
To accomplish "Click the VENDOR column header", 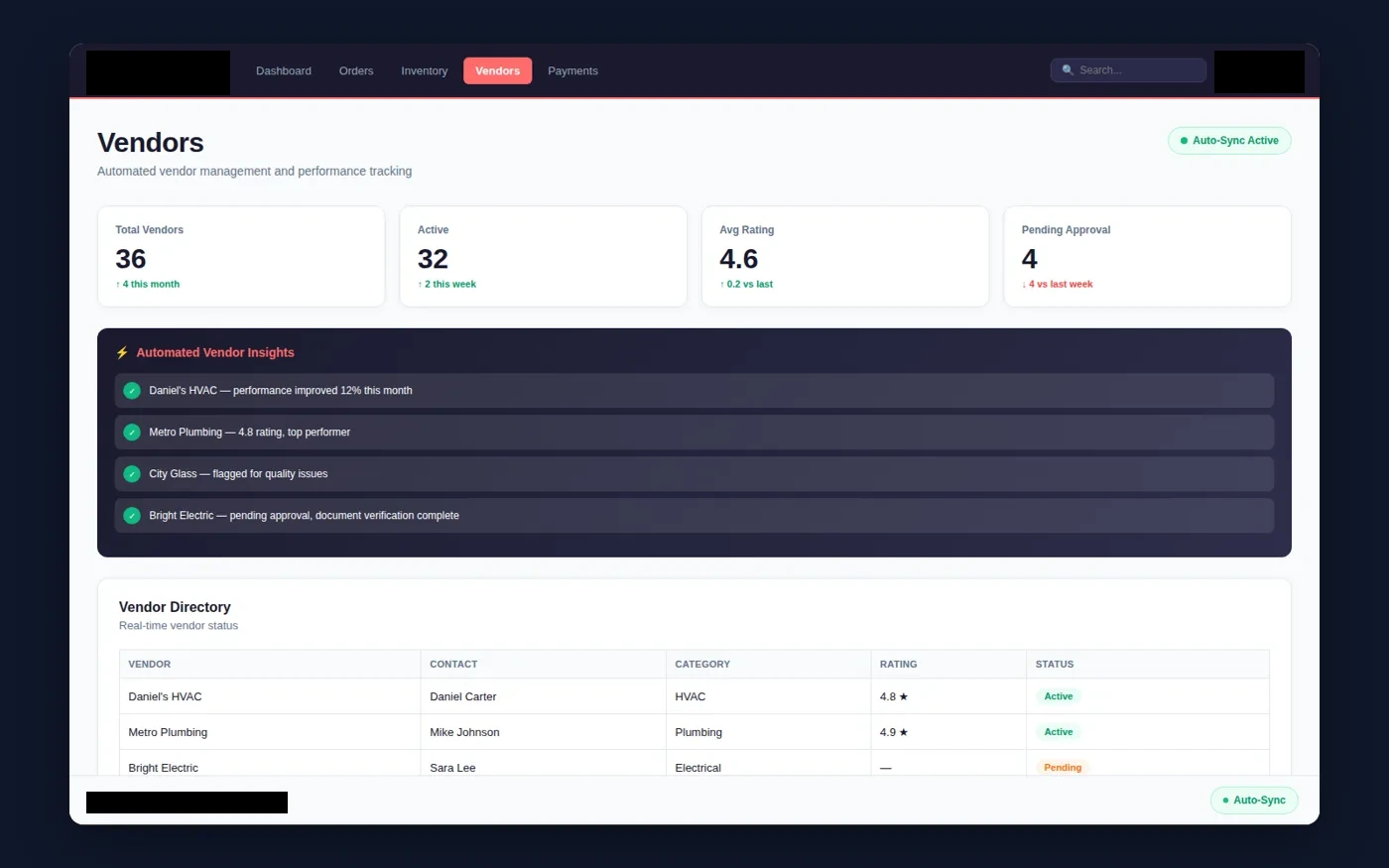I will [270, 665].
